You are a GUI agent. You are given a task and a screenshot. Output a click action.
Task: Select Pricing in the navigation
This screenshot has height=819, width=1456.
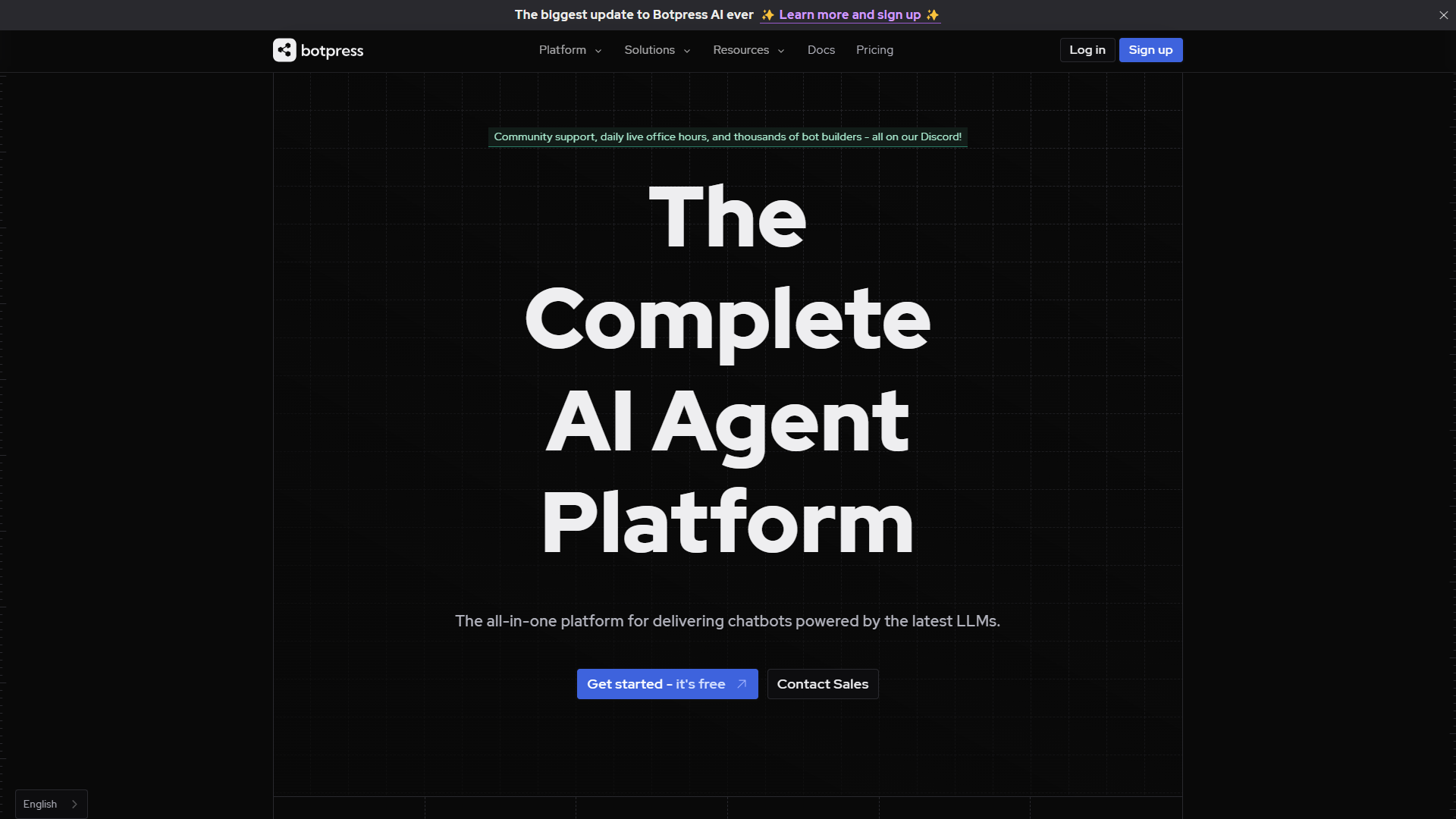click(874, 50)
